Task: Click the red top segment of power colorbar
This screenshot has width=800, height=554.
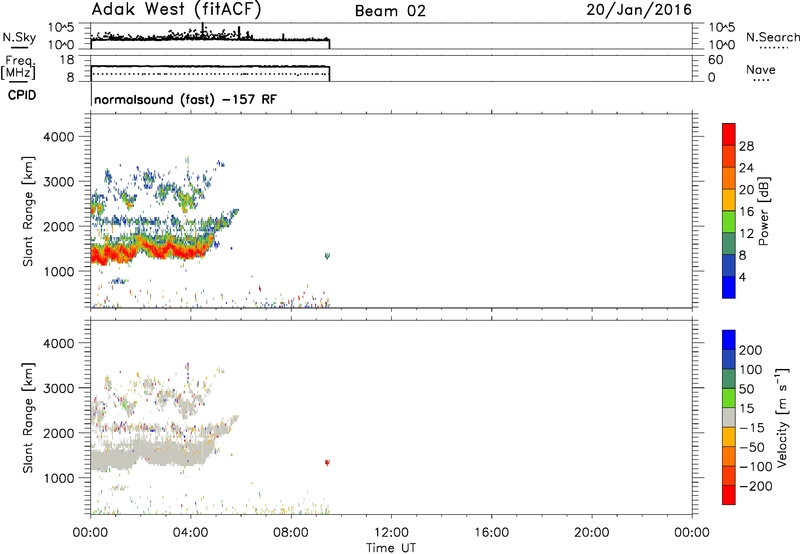Action: point(729,134)
